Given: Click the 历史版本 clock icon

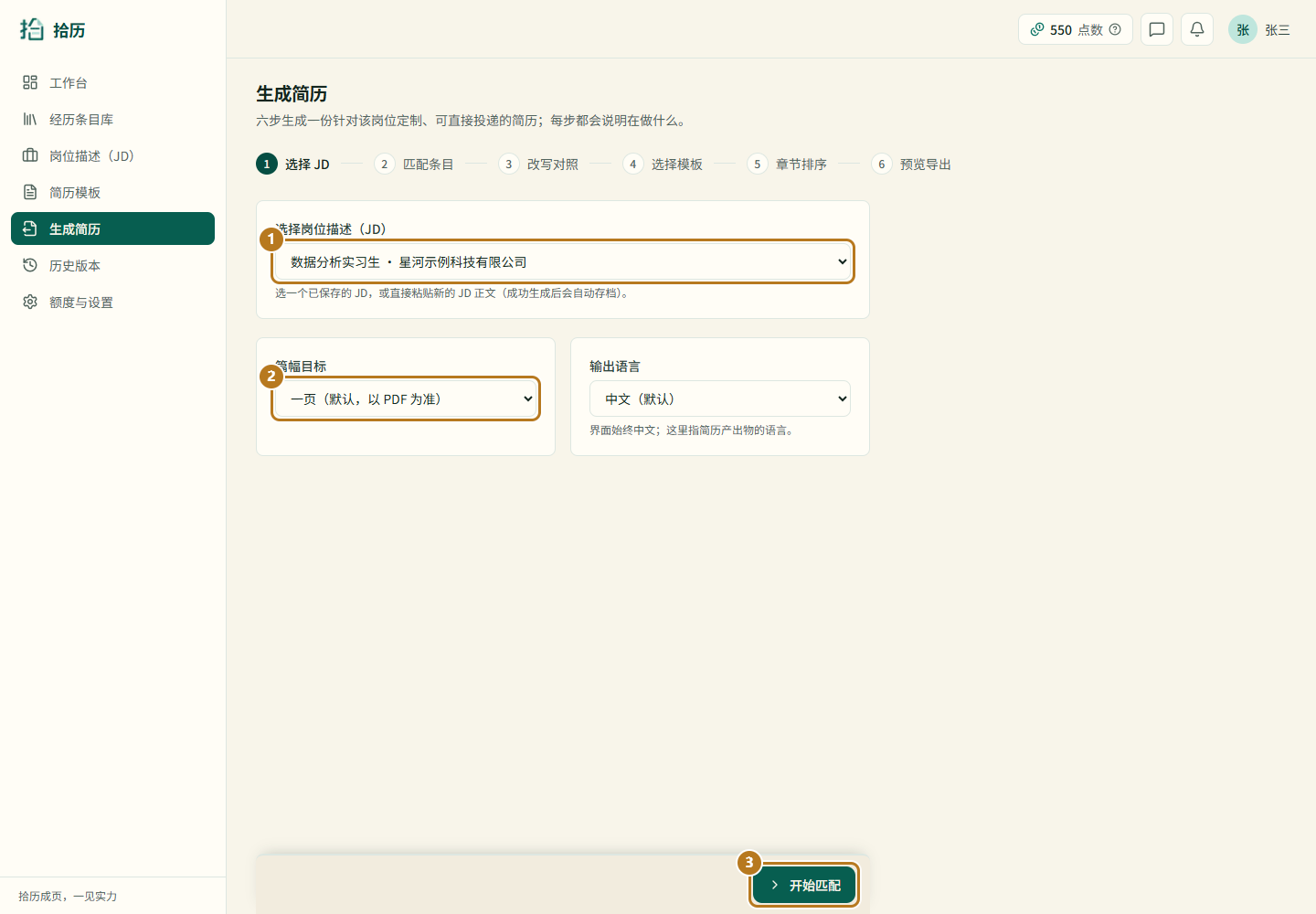Looking at the screenshot, I should click(x=30, y=265).
